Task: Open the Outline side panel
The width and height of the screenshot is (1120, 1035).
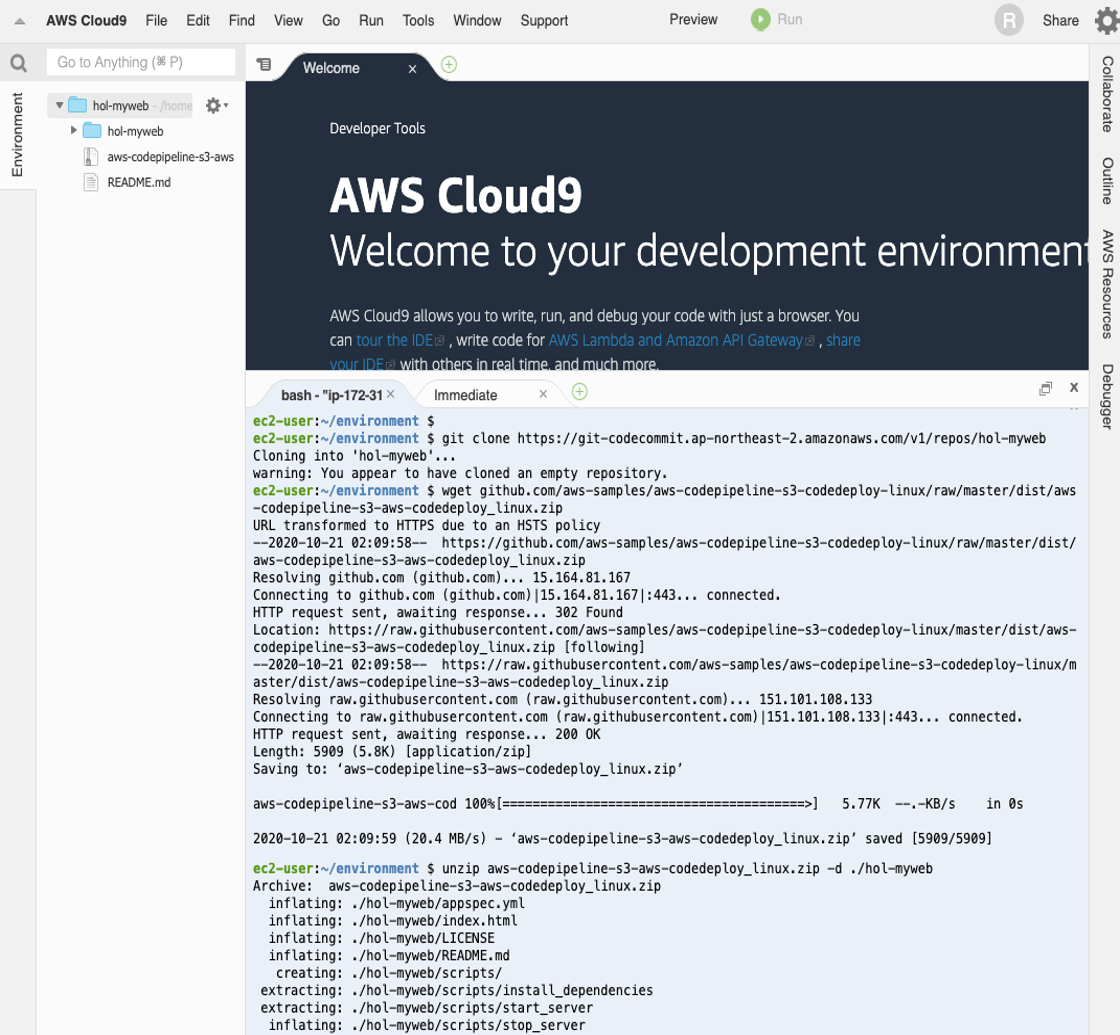Action: tap(1106, 181)
